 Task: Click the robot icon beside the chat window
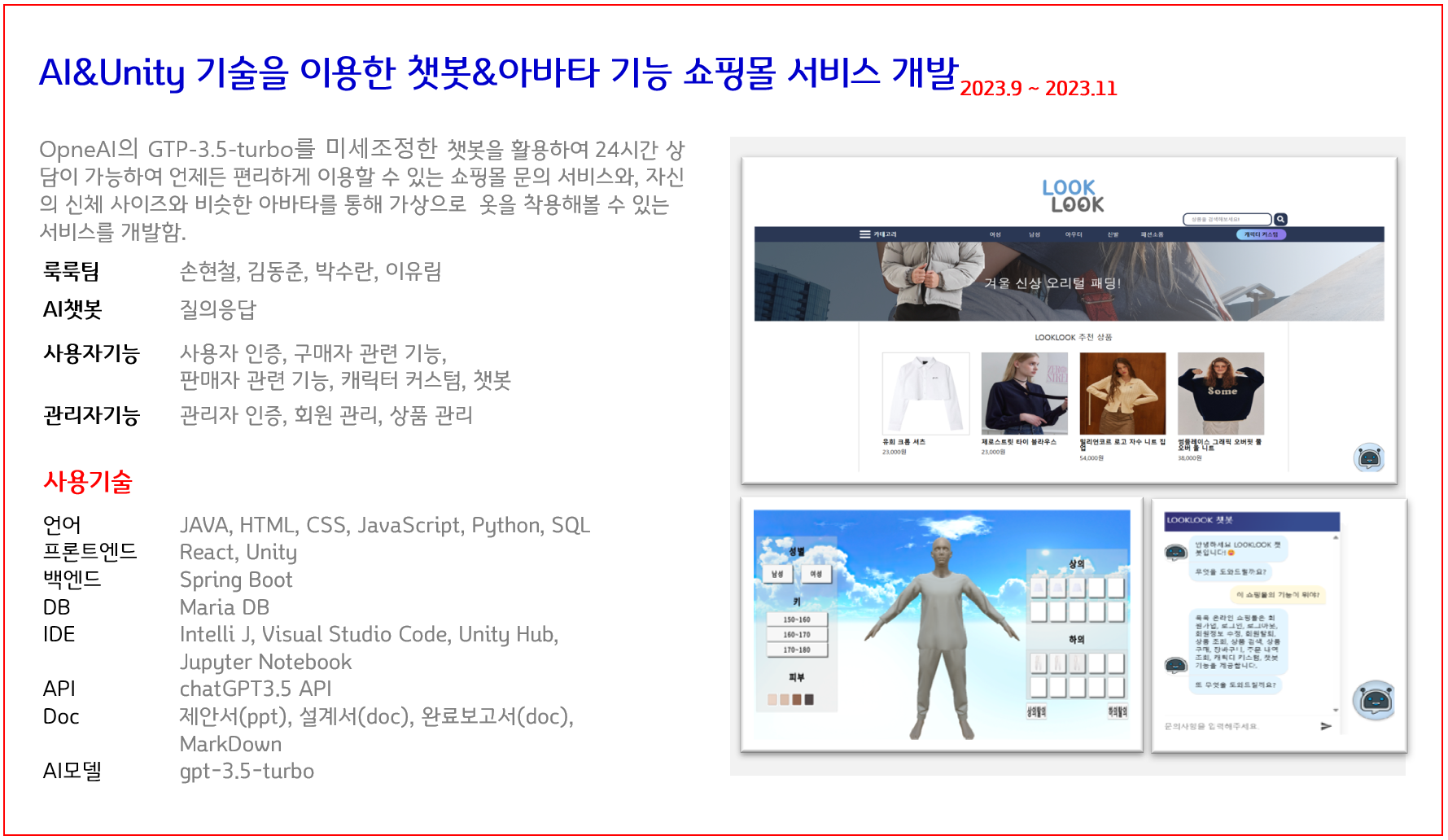1374,700
